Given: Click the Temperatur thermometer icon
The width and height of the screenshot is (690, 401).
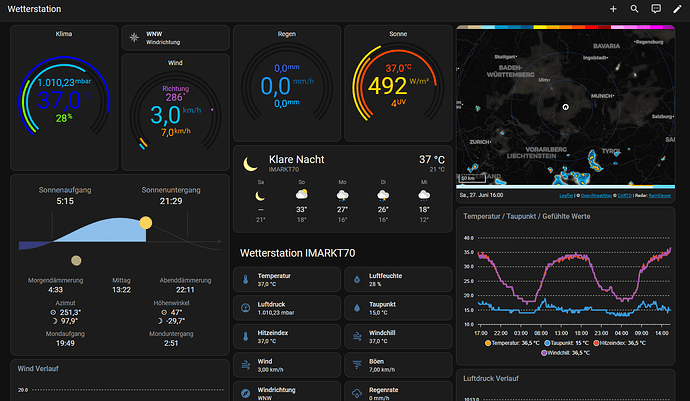Looking at the screenshot, I should tap(246, 279).
